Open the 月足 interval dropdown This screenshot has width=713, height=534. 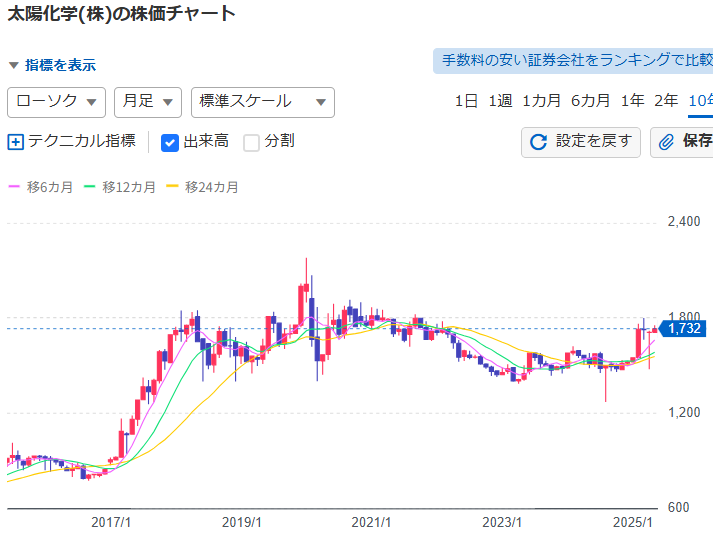click(x=148, y=102)
